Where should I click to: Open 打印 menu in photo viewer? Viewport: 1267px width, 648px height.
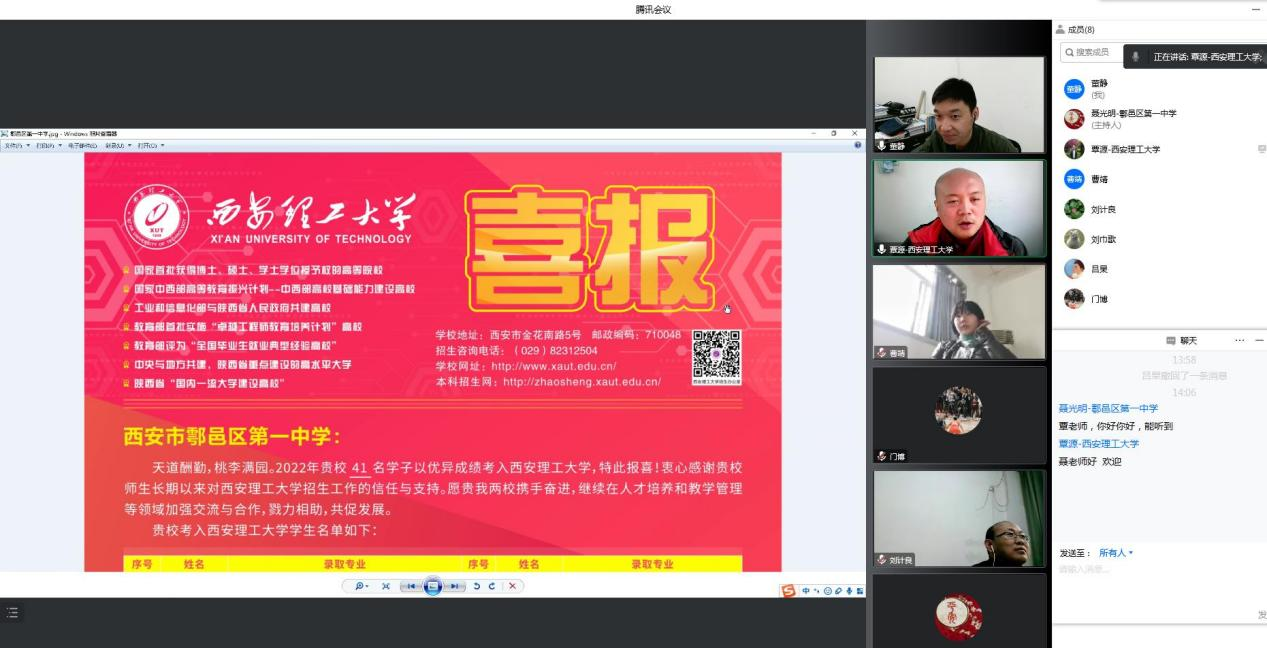click(x=49, y=145)
